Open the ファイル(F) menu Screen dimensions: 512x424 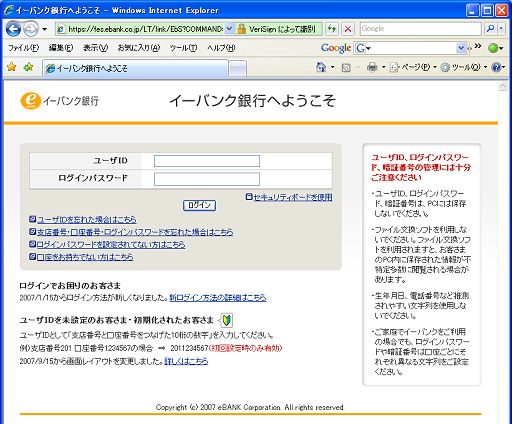click(23, 48)
